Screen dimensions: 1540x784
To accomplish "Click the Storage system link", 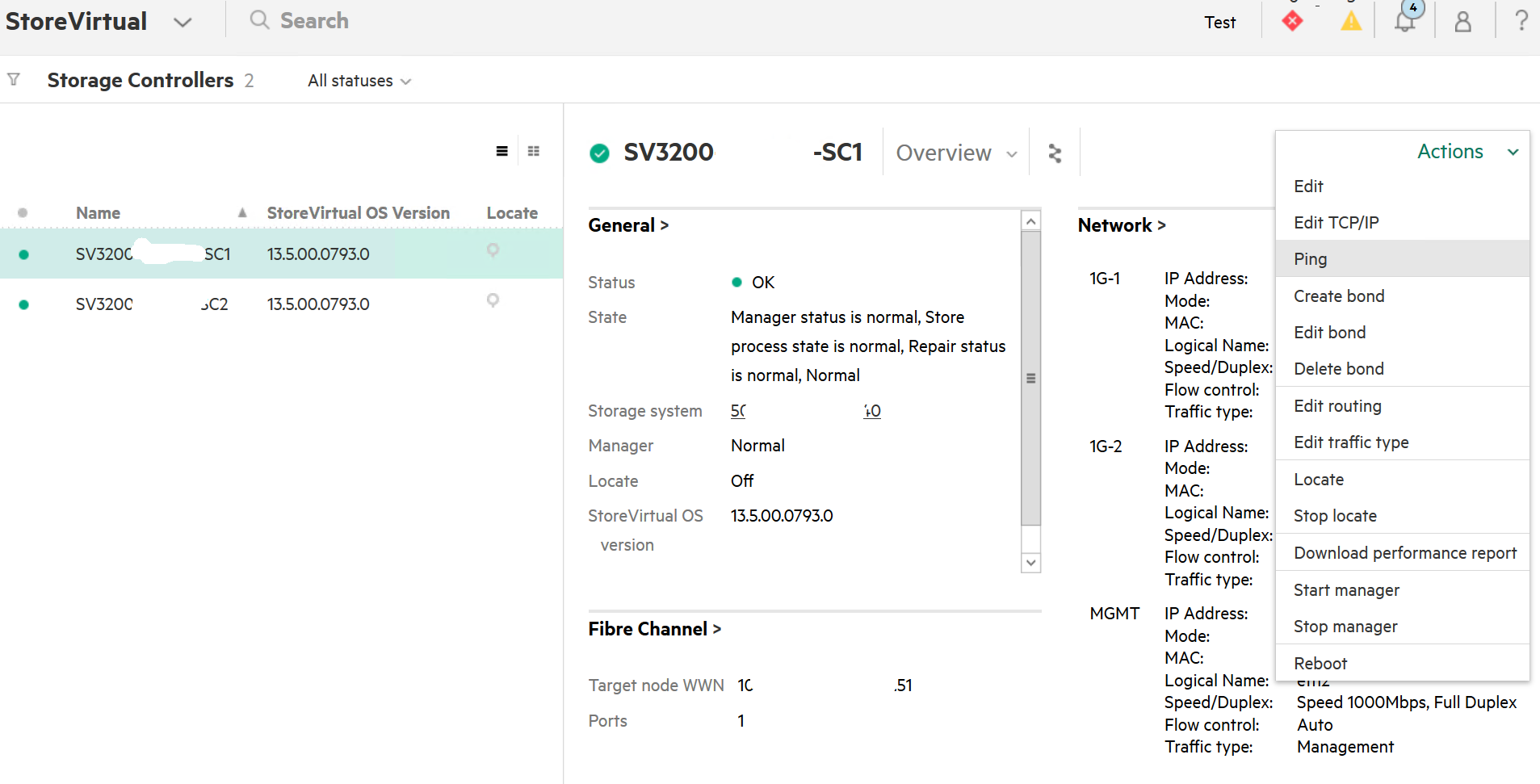I will tap(805, 411).
